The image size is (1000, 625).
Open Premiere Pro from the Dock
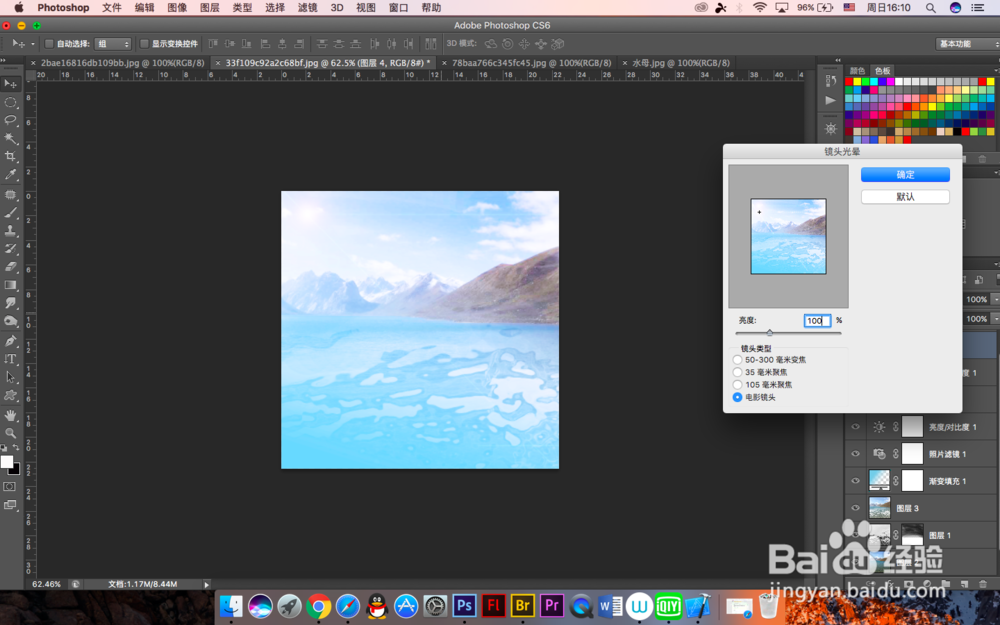(552, 605)
